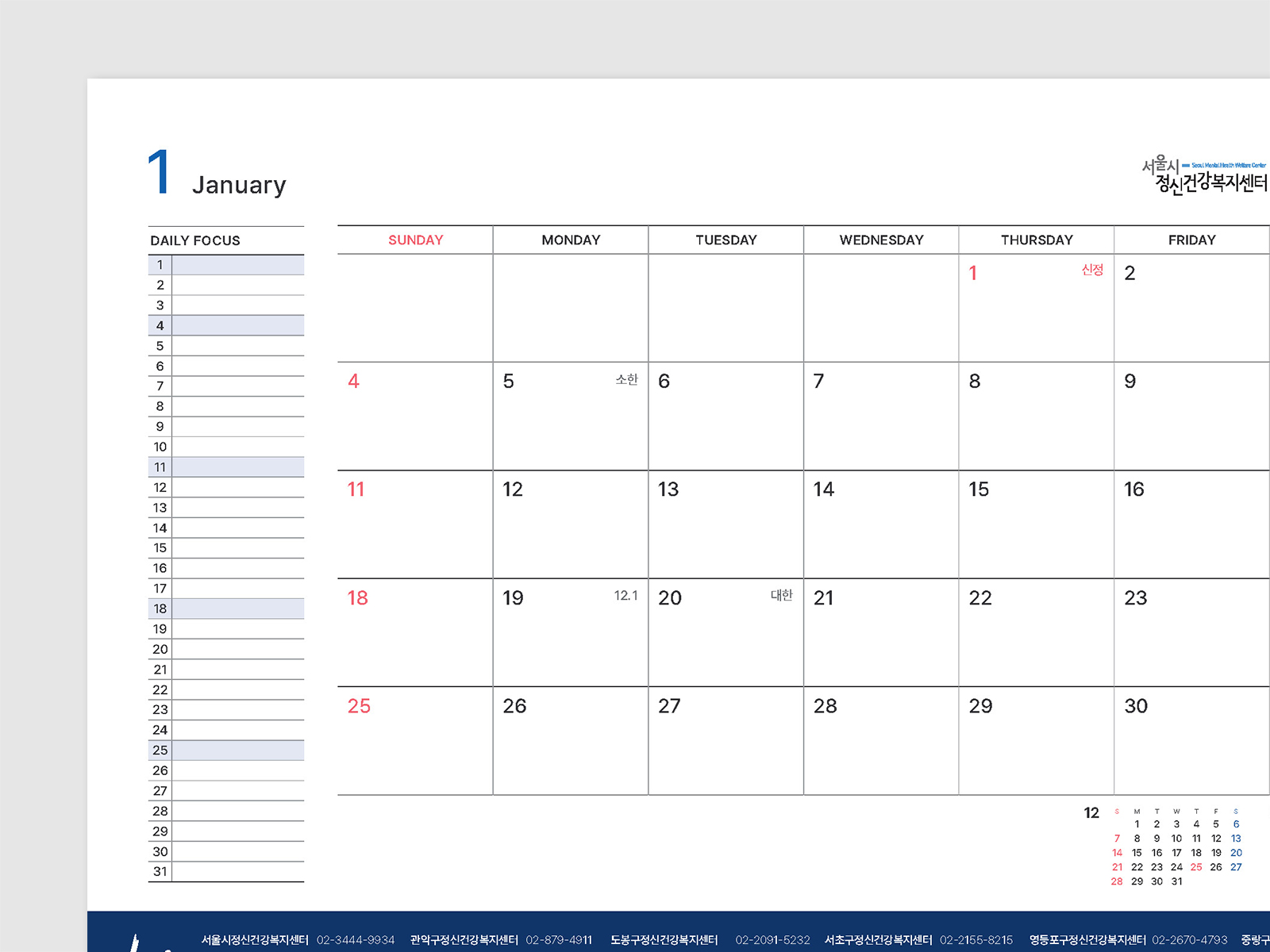Click the phone number 02-2670-4793

coord(1190,940)
